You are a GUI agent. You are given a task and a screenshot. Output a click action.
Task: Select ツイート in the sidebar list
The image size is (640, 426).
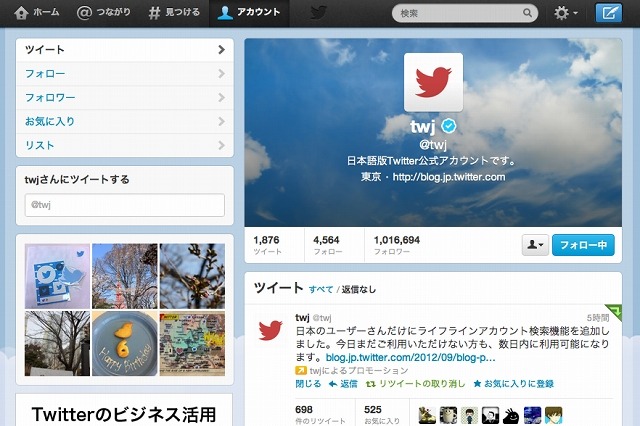(x=124, y=50)
